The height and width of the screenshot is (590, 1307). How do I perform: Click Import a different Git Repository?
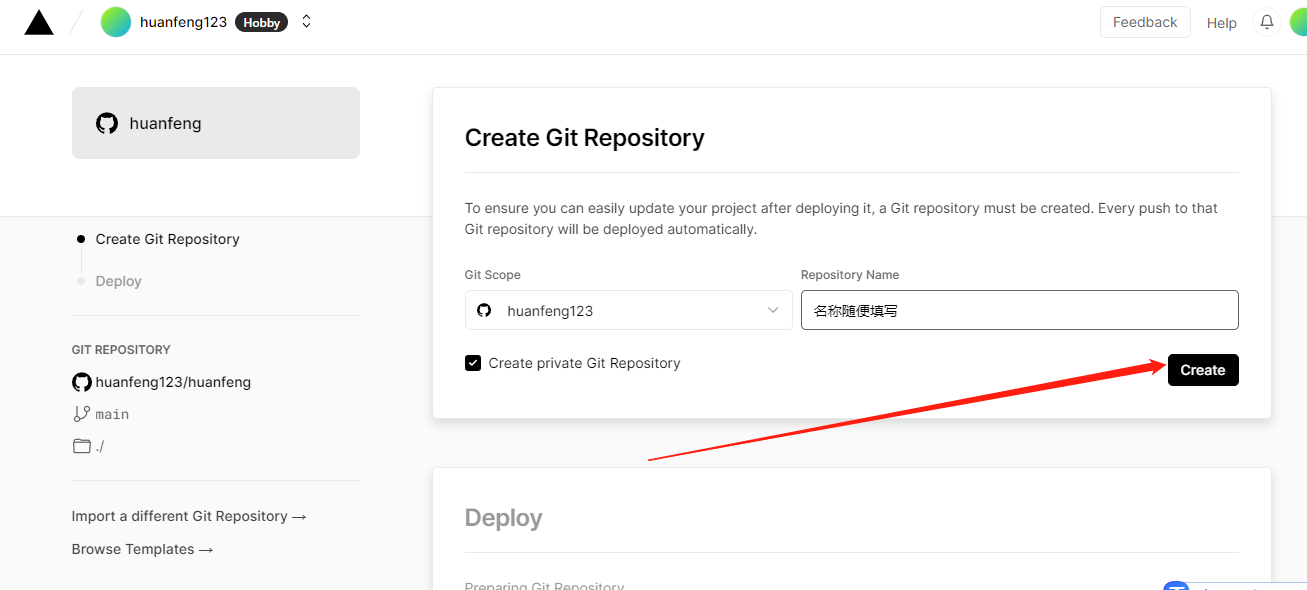pos(189,516)
